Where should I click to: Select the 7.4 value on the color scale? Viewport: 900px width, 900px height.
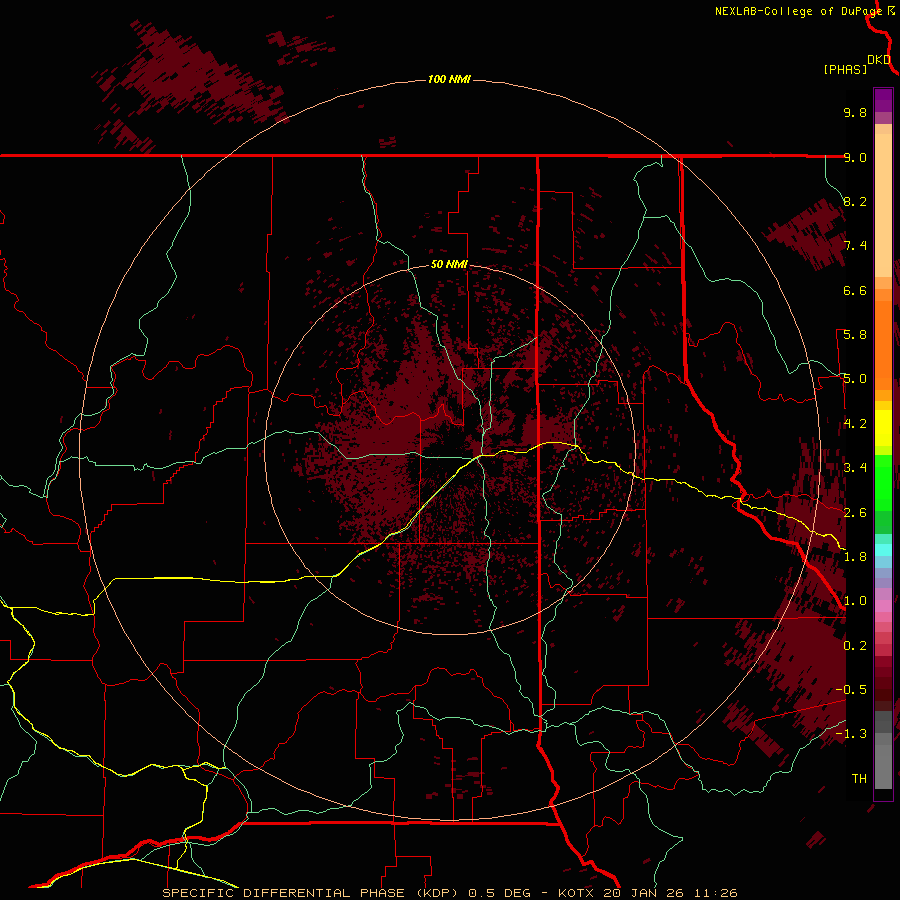(x=855, y=246)
